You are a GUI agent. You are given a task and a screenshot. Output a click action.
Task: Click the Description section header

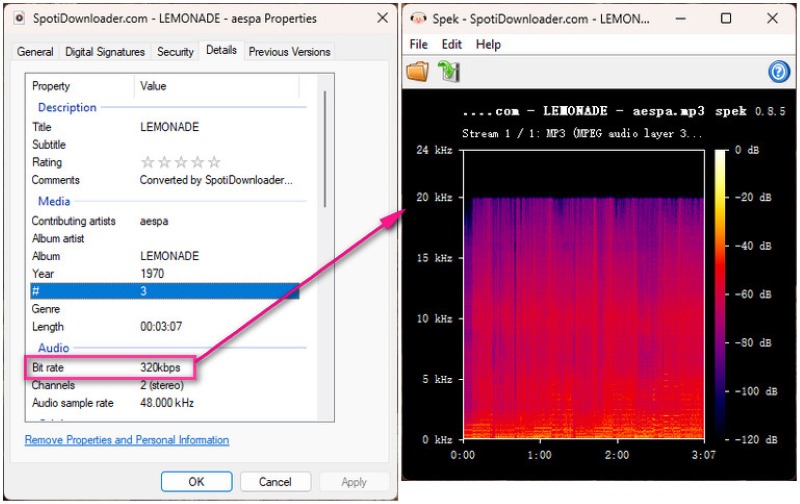[67, 107]
